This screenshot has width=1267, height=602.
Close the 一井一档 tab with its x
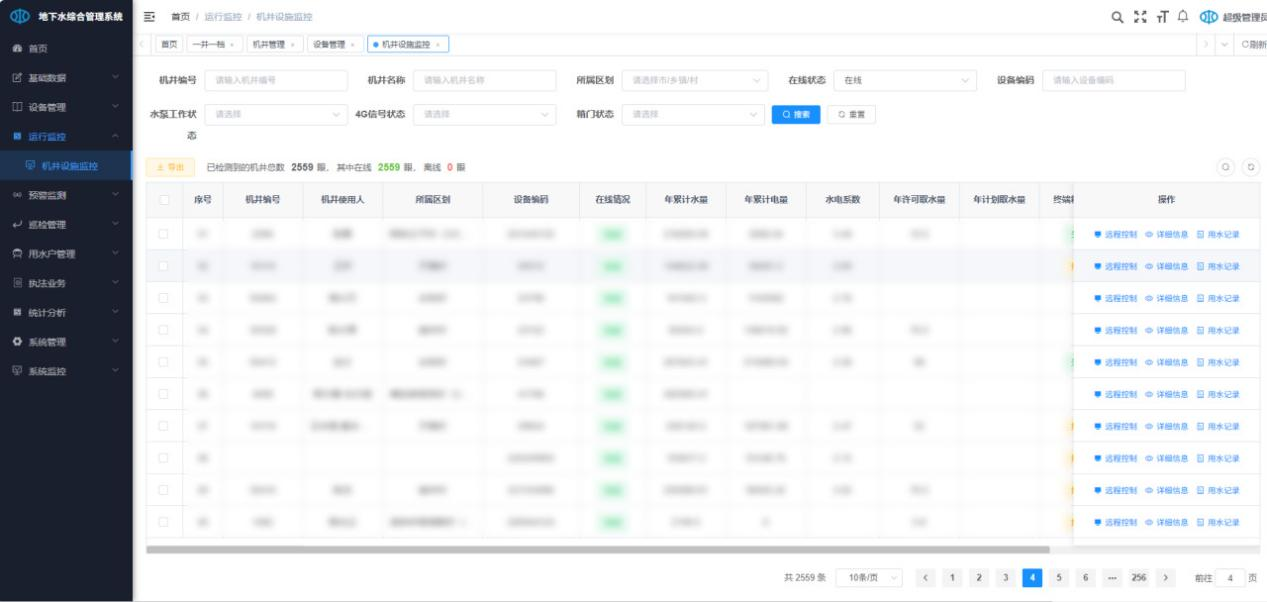pyautogui.click(x=233, y=45)
